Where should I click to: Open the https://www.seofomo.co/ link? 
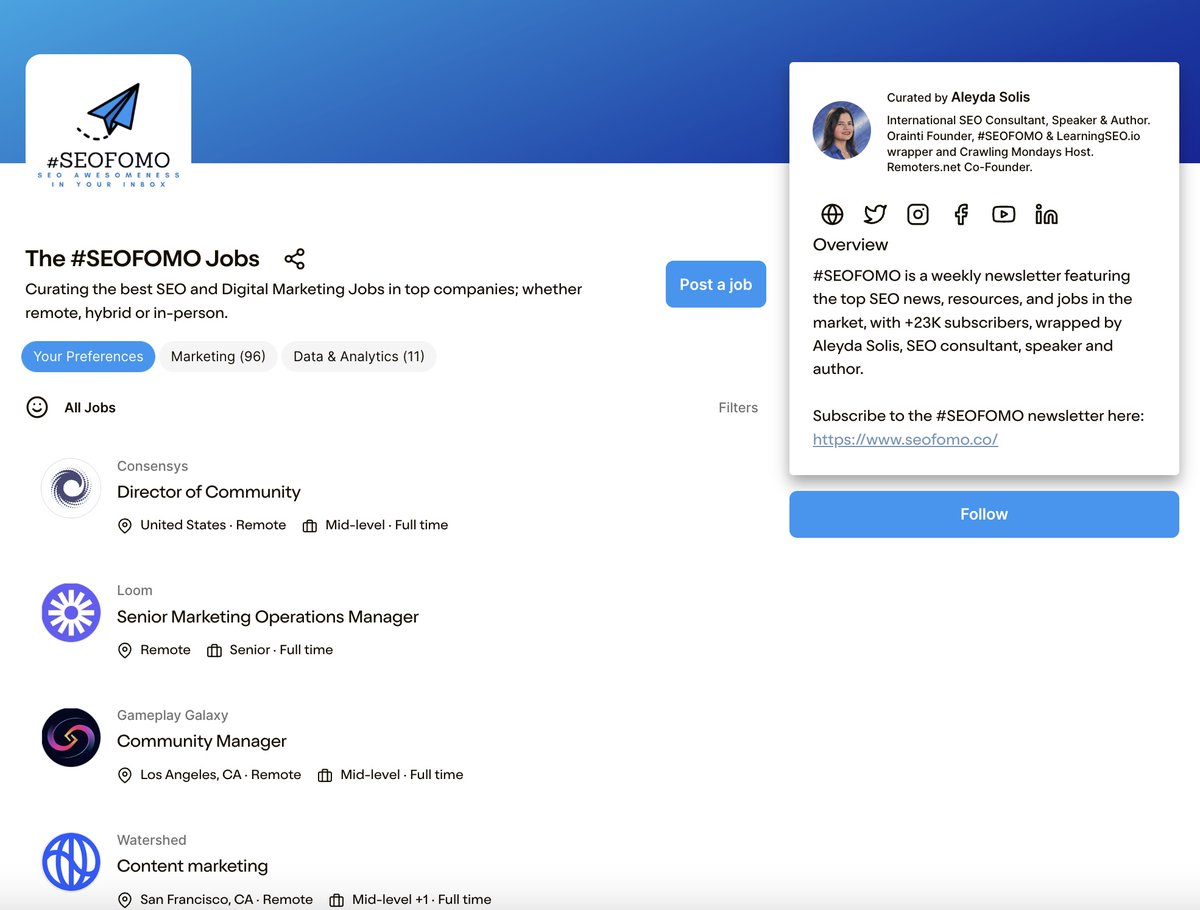coord(905,439)
